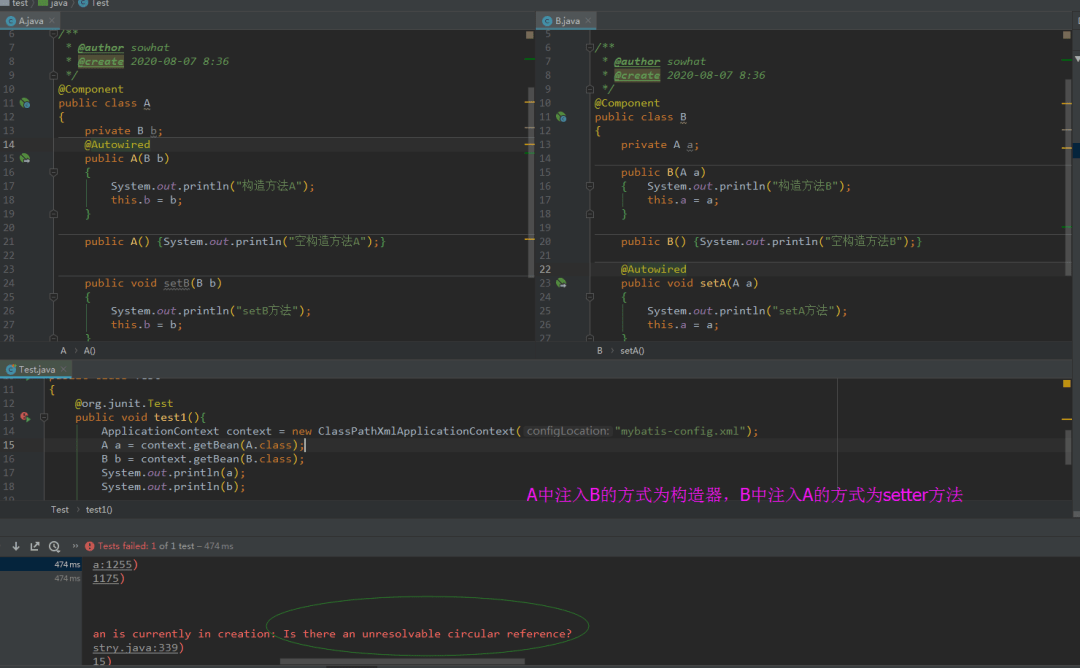Click 'setA()' in the B.java breadcrumb bar
1080x668 pixels.
click(632, 351)
